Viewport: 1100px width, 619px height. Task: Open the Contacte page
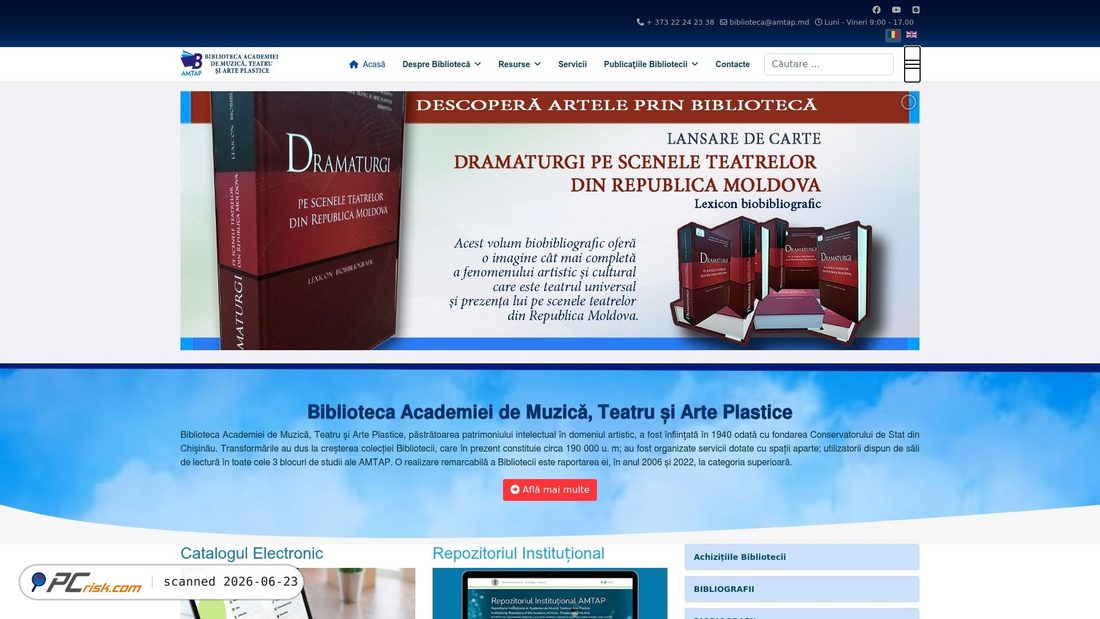[732, 64]
